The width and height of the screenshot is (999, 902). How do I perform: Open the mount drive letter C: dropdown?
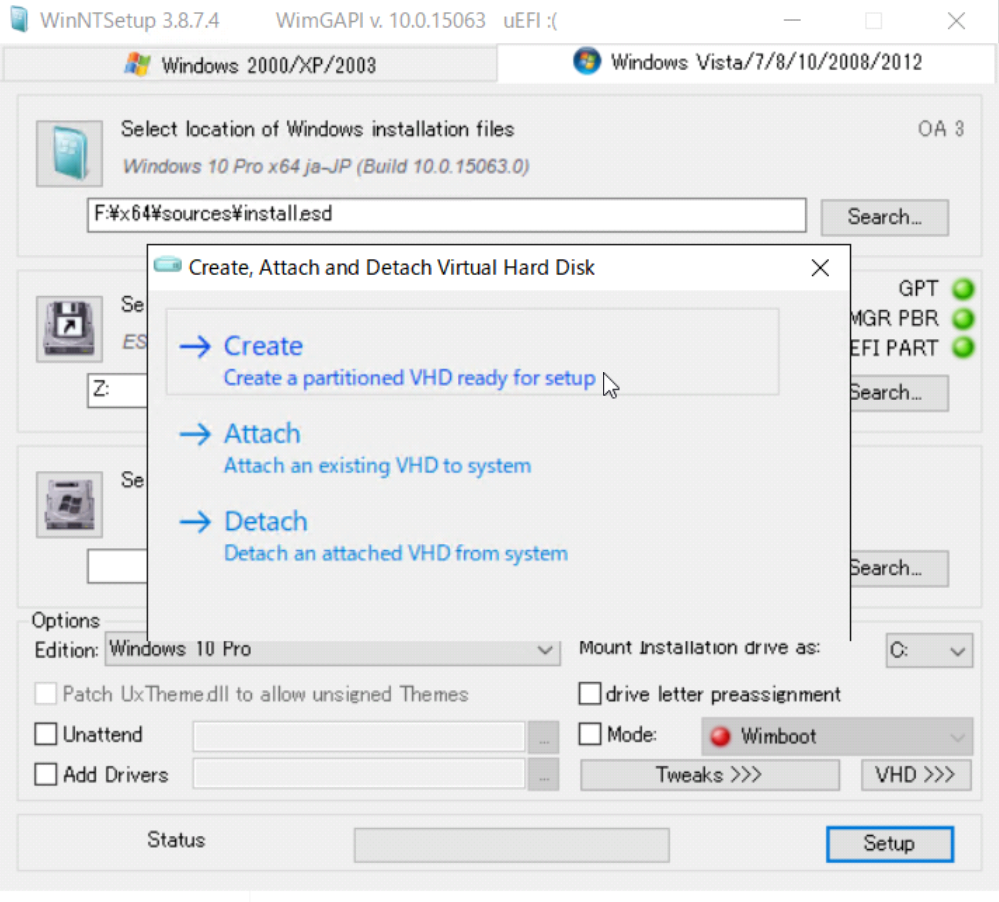[x=929, y=650]
